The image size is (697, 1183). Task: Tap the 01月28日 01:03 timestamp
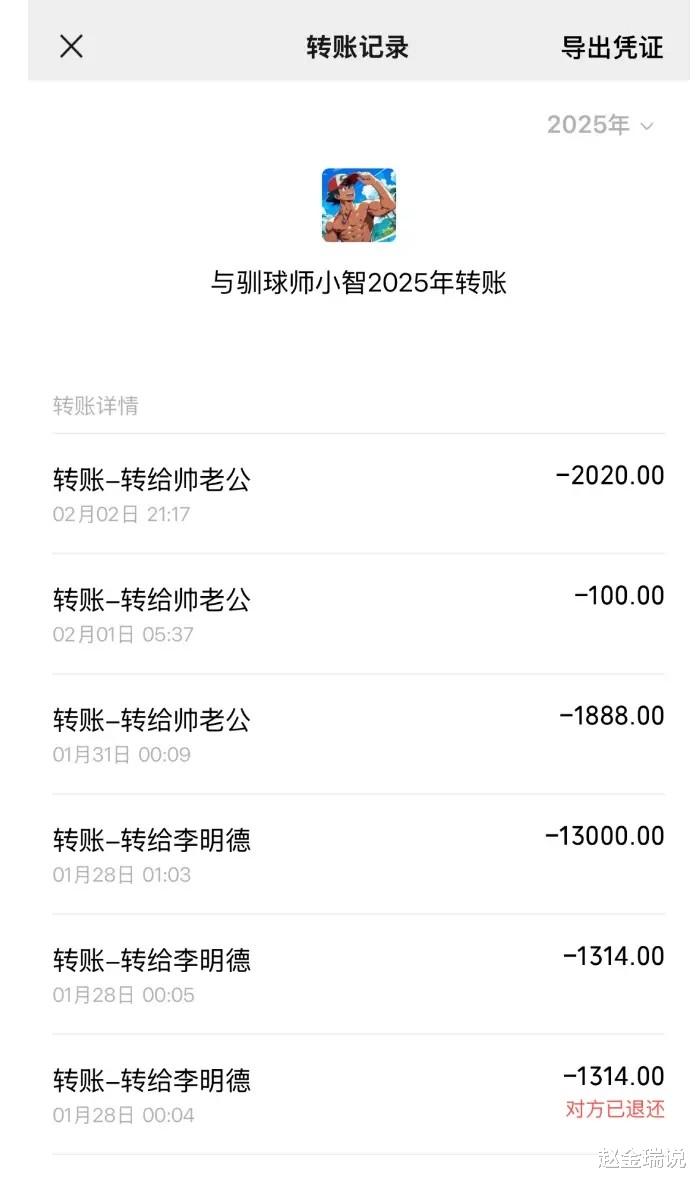pyautogui.click(x=121, y=875)
